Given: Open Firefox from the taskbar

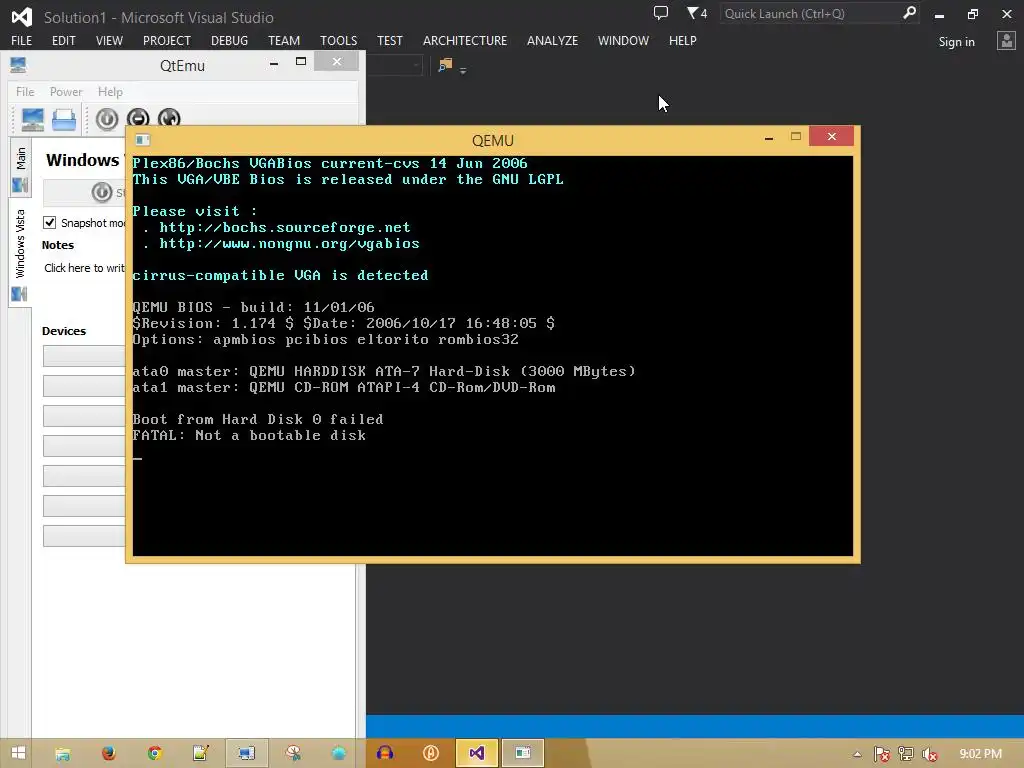Looking at the screenshot, I should 108,754.
